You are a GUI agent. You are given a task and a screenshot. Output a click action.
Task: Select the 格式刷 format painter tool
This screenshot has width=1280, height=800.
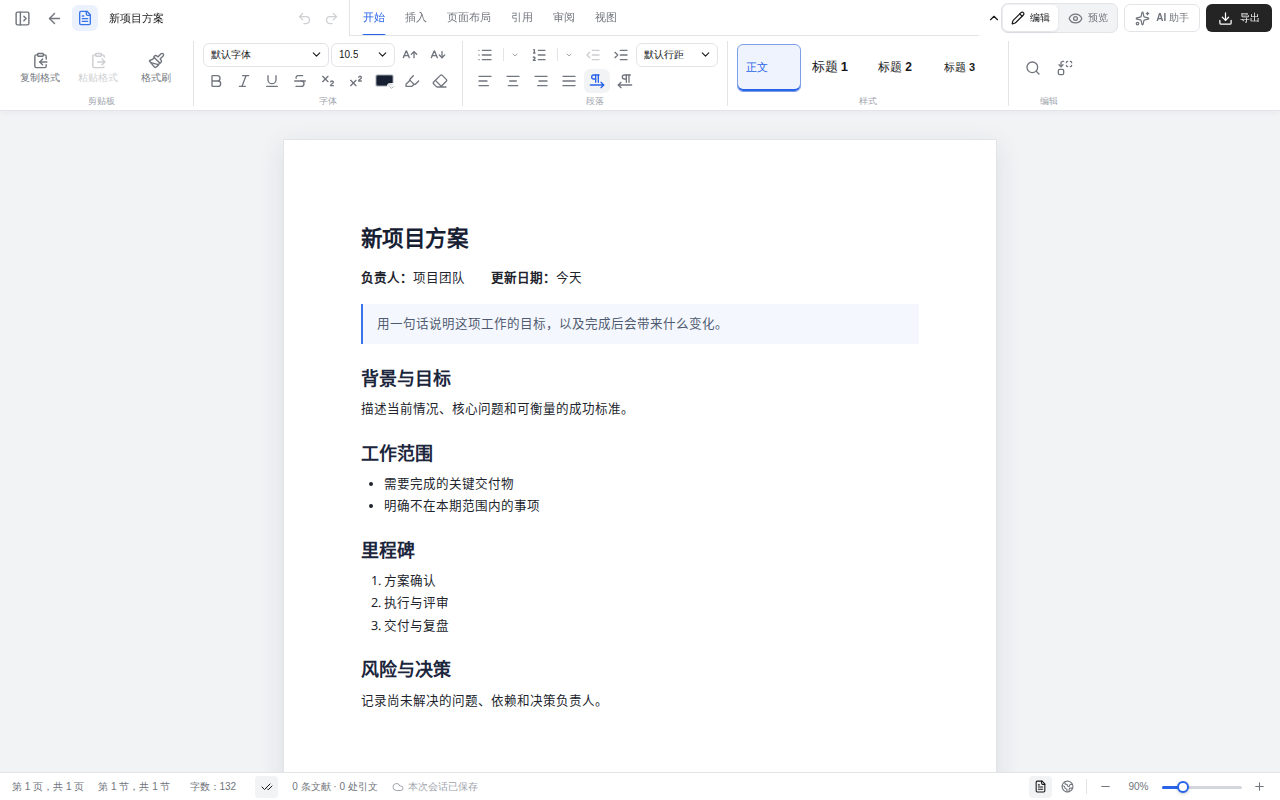[x=156, y=67]
